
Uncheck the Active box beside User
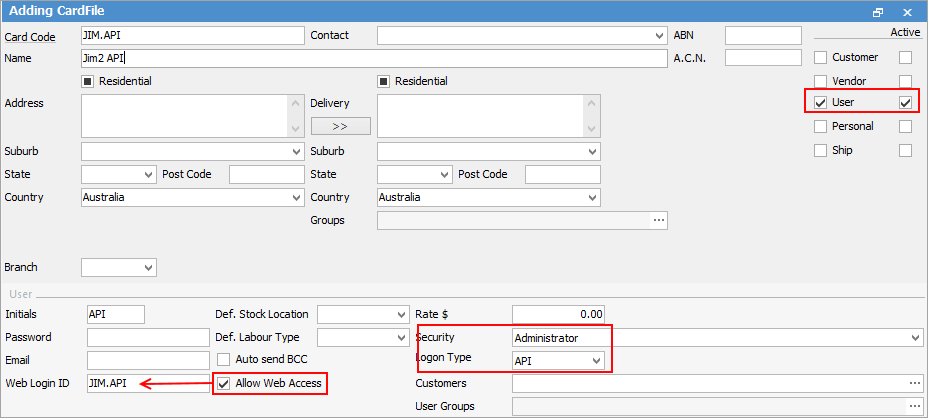[906, 103]
